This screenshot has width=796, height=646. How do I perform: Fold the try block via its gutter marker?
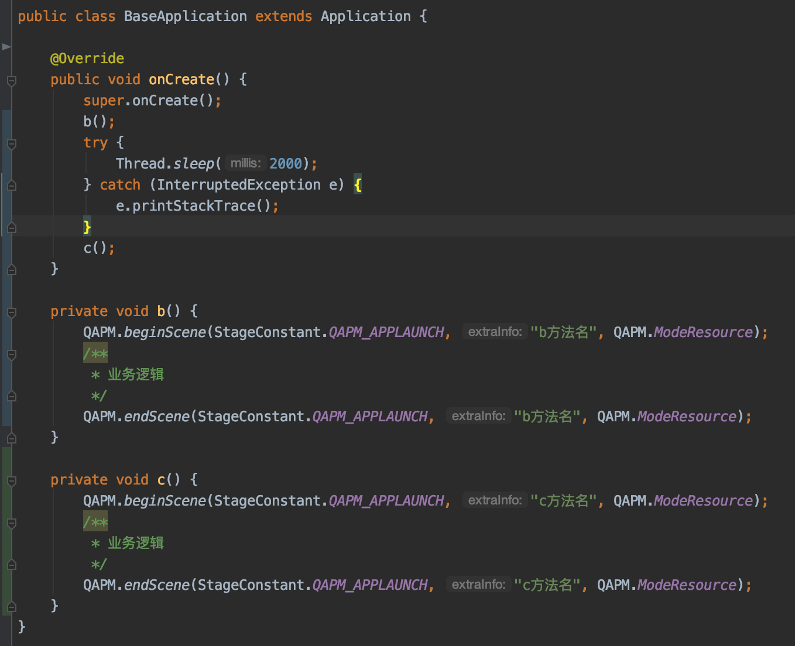11,144
